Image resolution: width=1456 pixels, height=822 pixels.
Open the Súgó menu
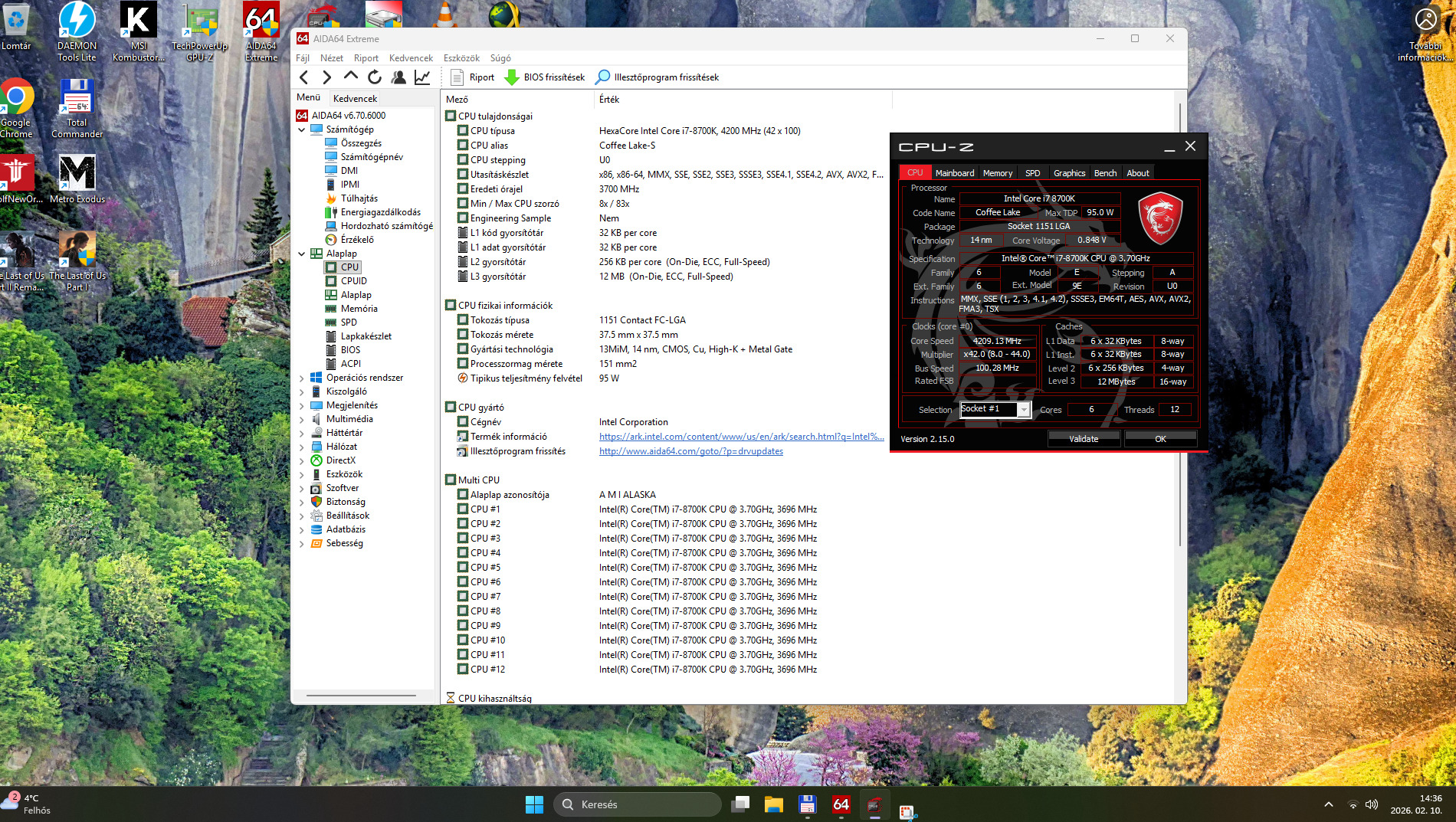pyautogui.click(x=500, y=58)
